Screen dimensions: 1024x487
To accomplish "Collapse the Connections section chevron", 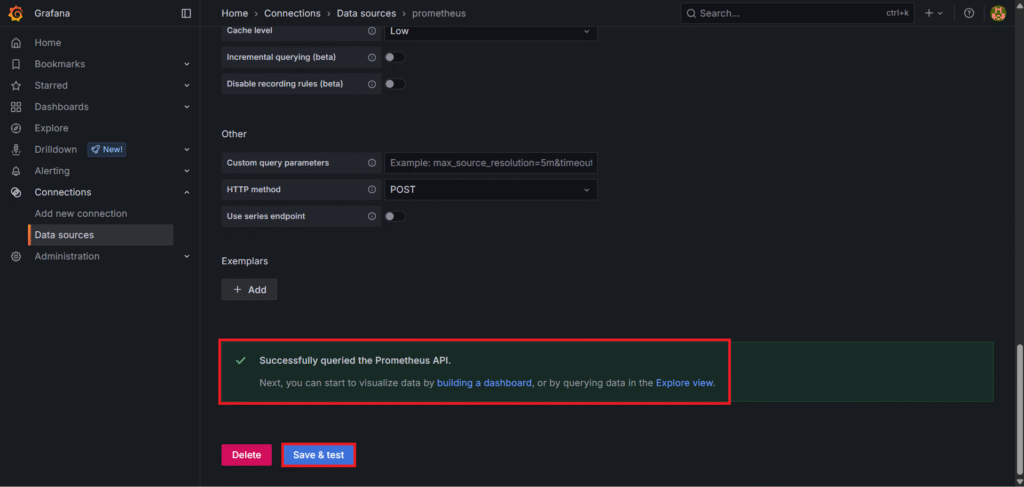I will [x=187, y=192].
